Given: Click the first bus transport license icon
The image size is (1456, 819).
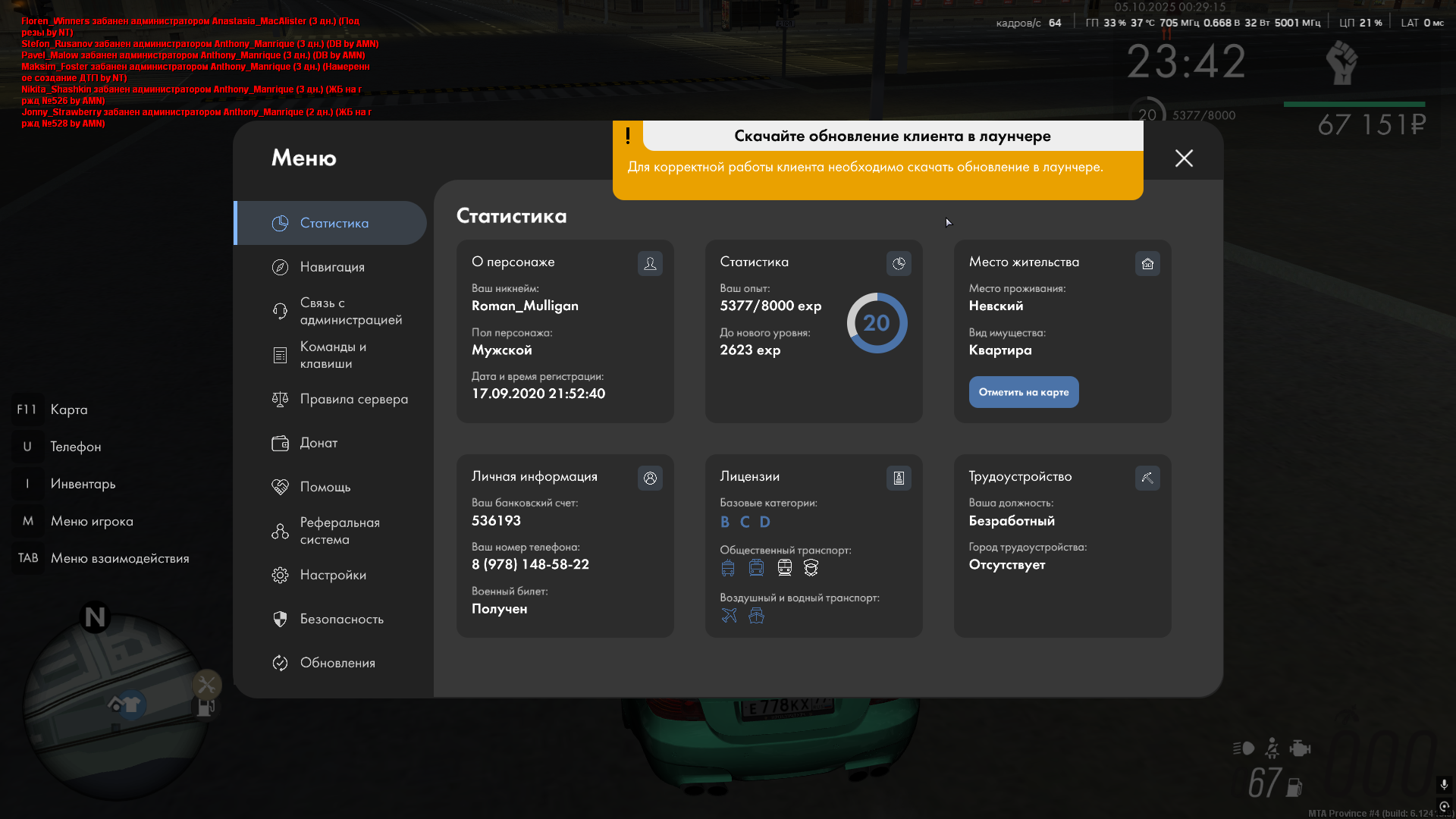Looking at the screenshot, I should click(728, 568).
